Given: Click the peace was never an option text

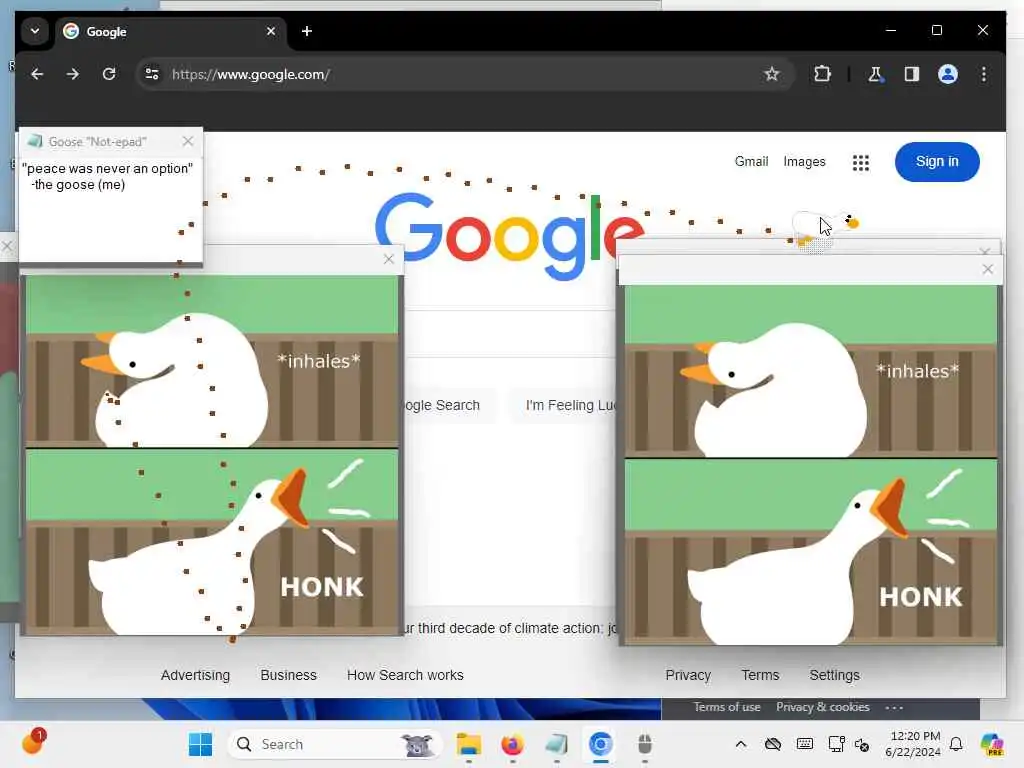Looking at the screenshot, I should click(107, 168).
